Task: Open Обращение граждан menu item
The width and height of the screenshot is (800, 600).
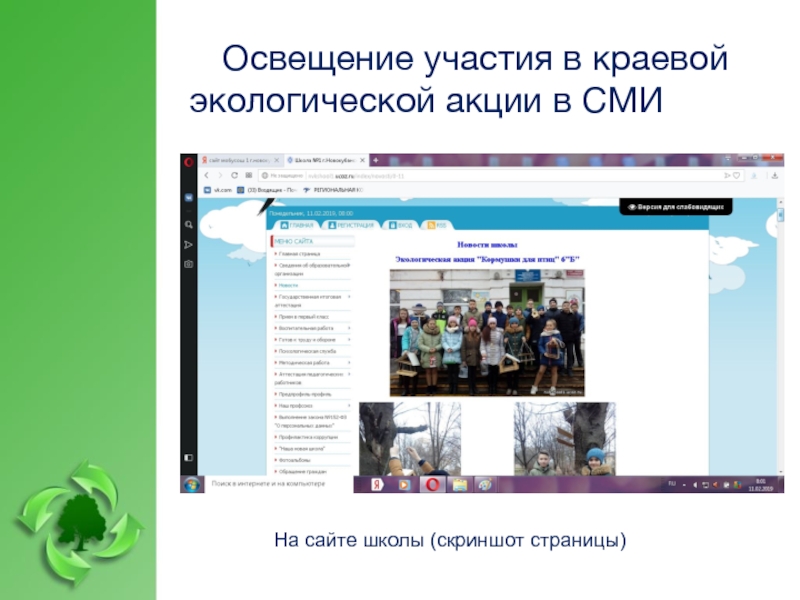Action: click(x=303, y=471)
